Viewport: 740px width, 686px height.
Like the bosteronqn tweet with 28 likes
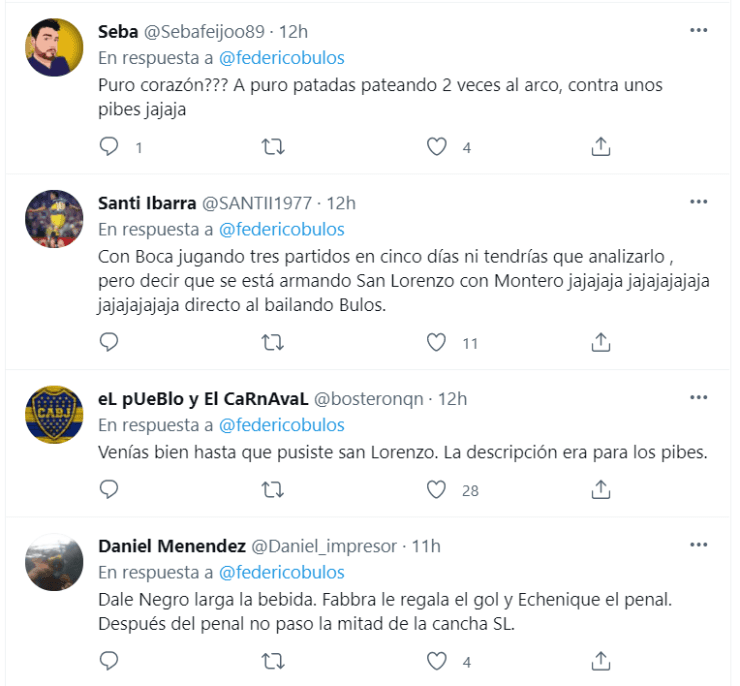(436, 489)
